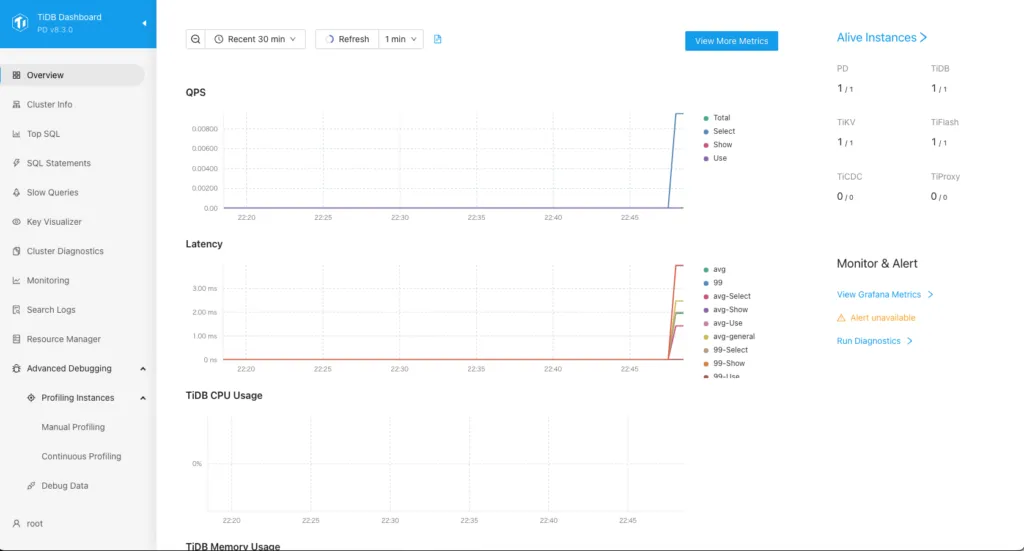Click the SQL Statements lightning icon

tap(16, 163)
